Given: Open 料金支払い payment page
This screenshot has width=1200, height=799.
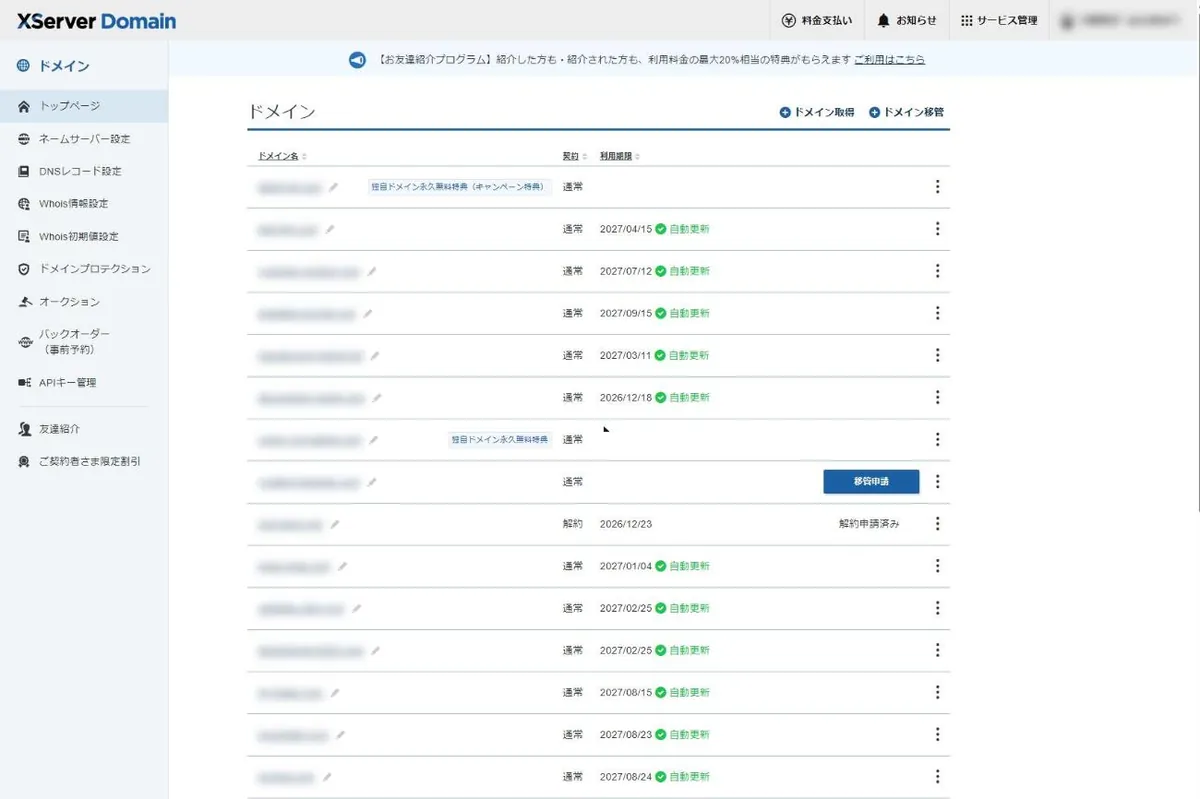Looking at the screenshot, I should coord(816,20).
